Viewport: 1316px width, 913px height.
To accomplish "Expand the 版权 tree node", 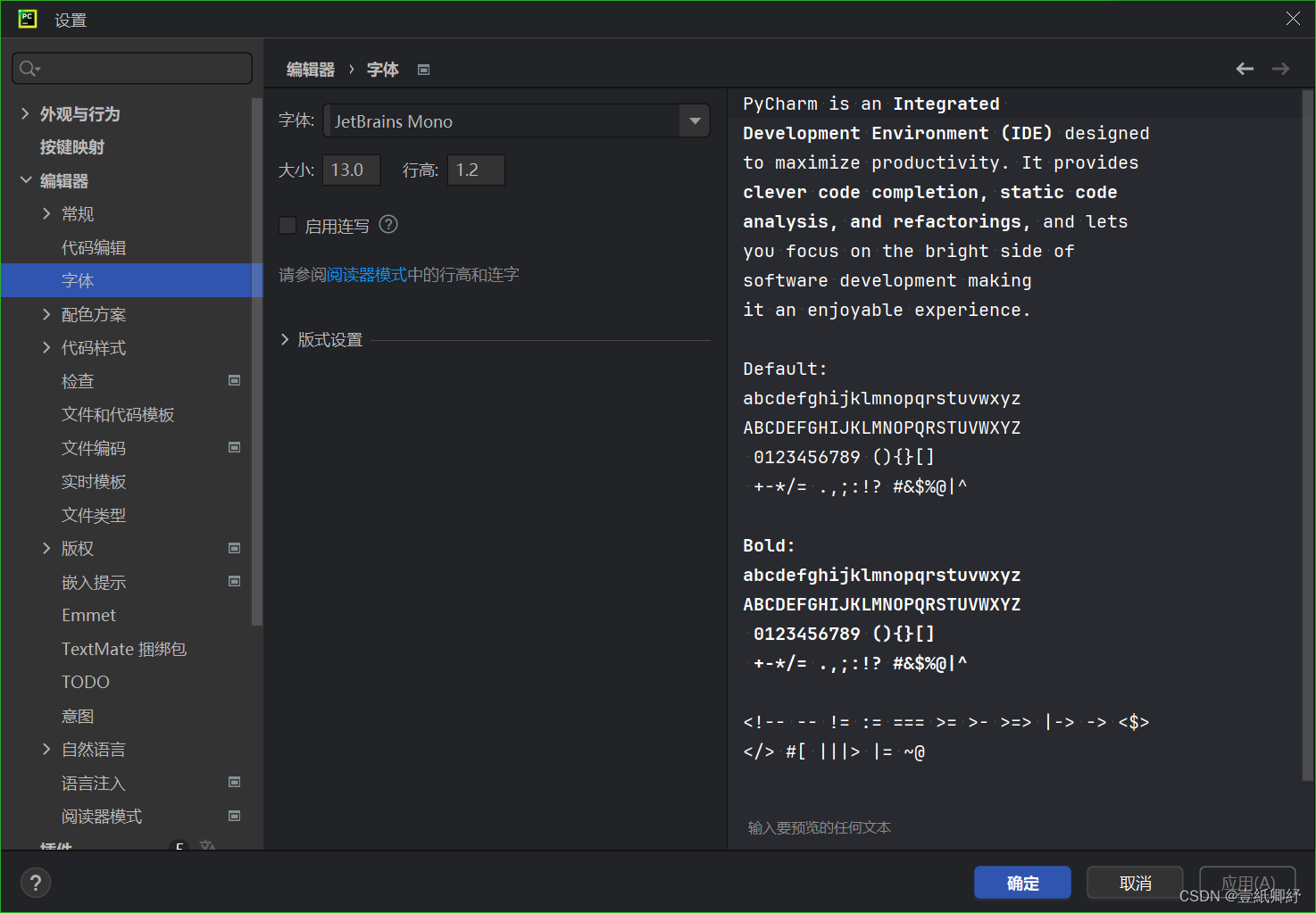I will click(x=46, y=548).
